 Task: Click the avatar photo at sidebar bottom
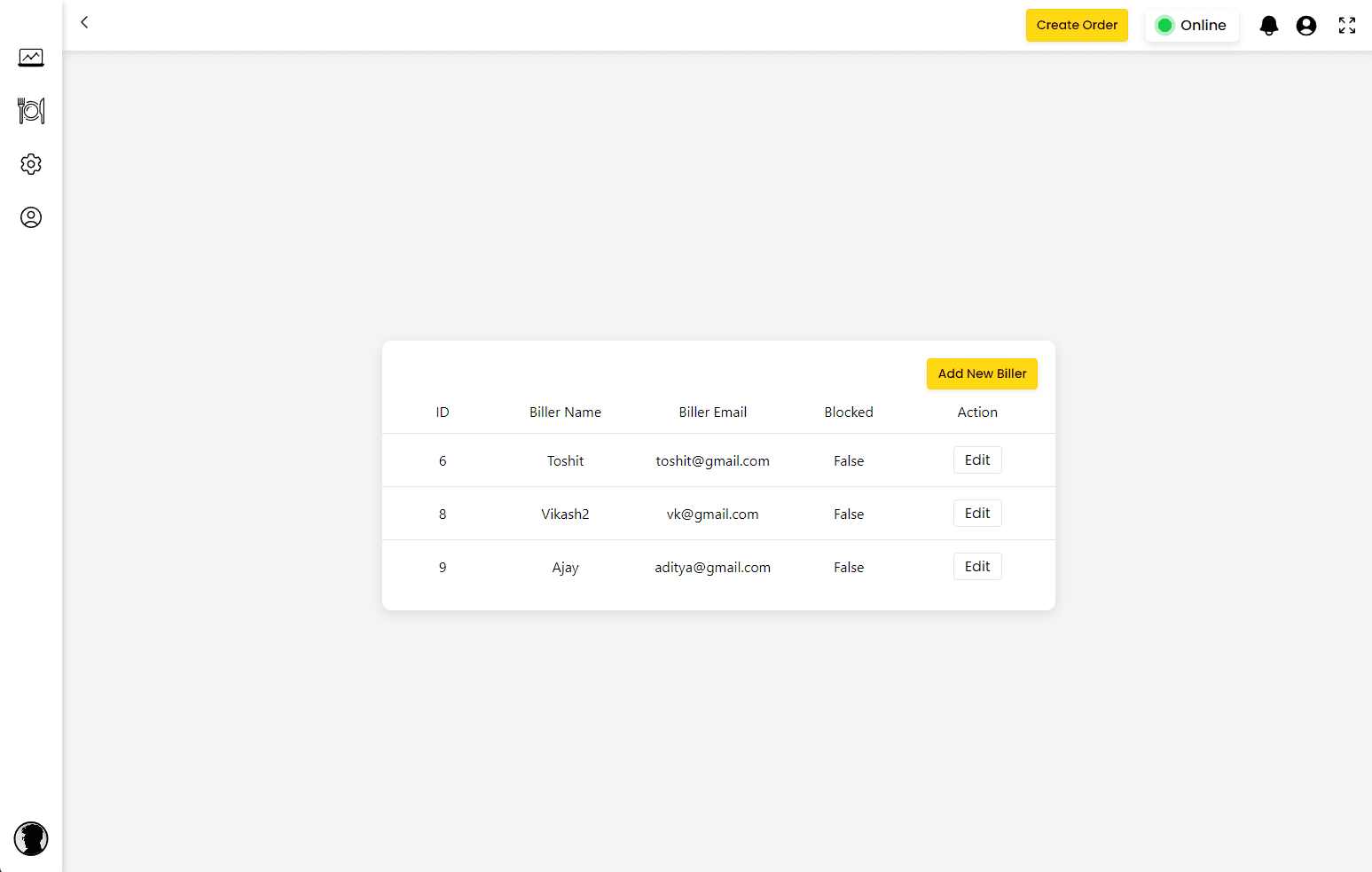click(31, 838)
